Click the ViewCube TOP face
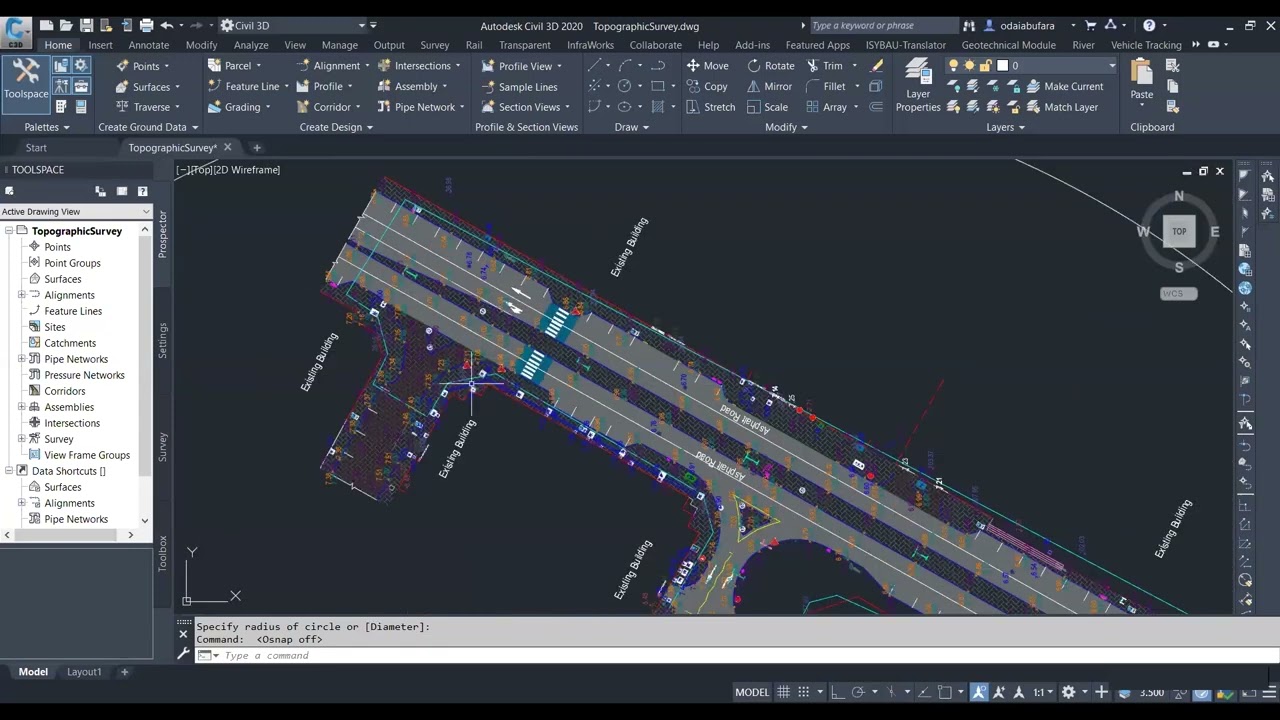The image size is (1280, 720). [1179, 232]
